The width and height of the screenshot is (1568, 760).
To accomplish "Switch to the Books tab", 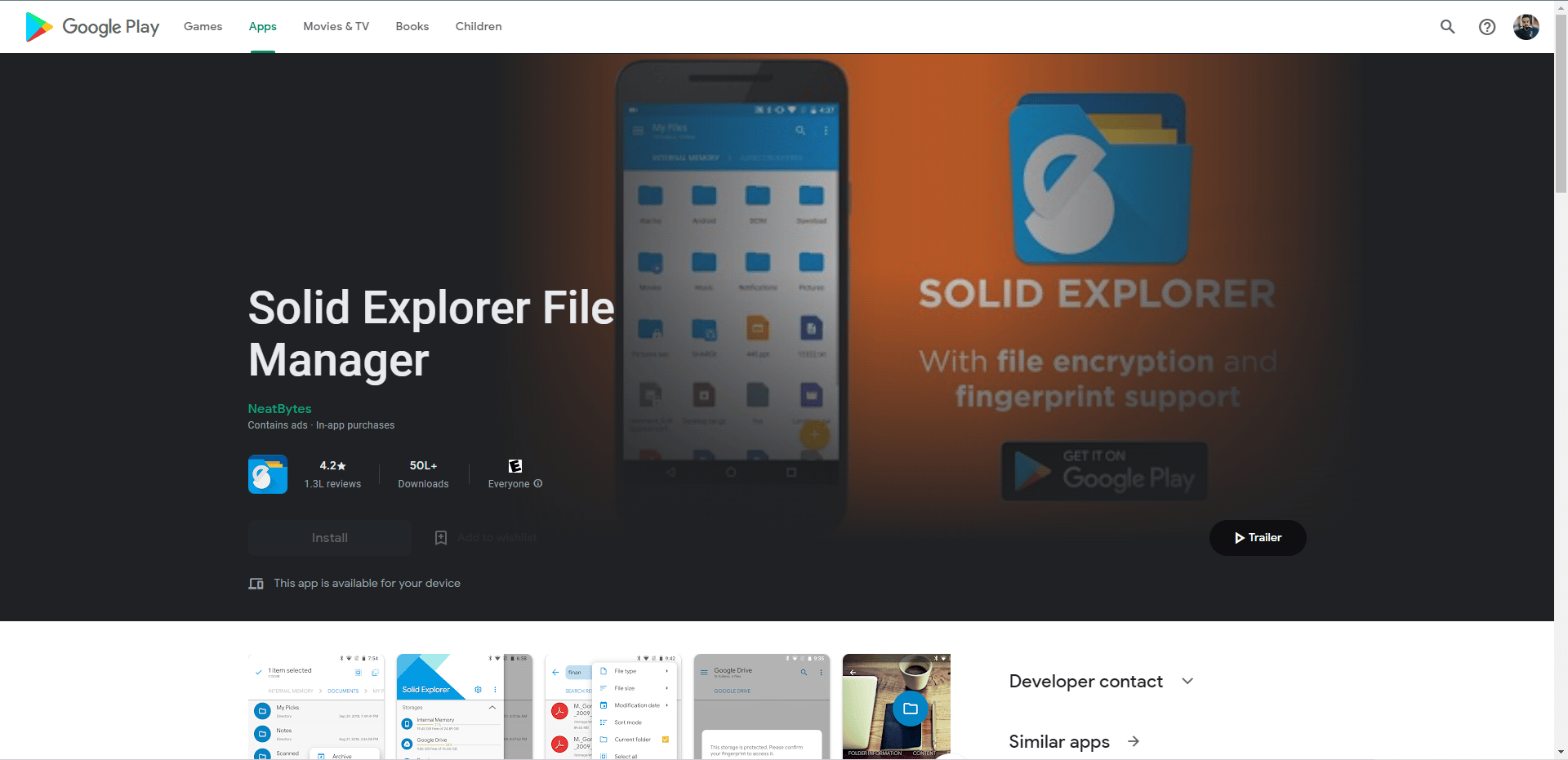I will click(412, 27).
